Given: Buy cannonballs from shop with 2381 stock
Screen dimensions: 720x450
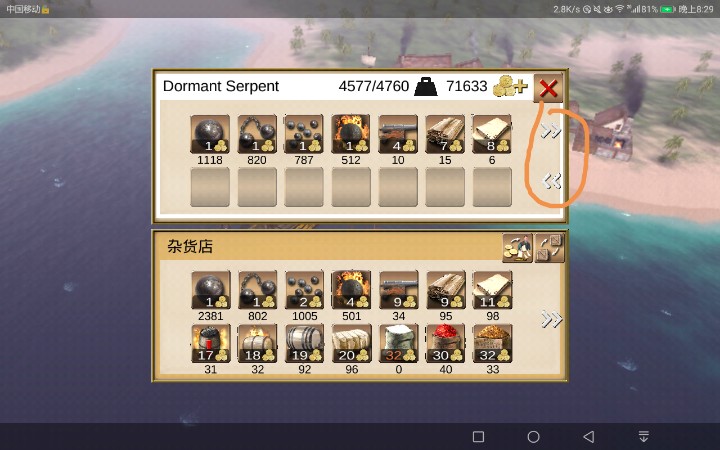Looking at the screenshot, I should pyautogui.click(x=211, y=290).
